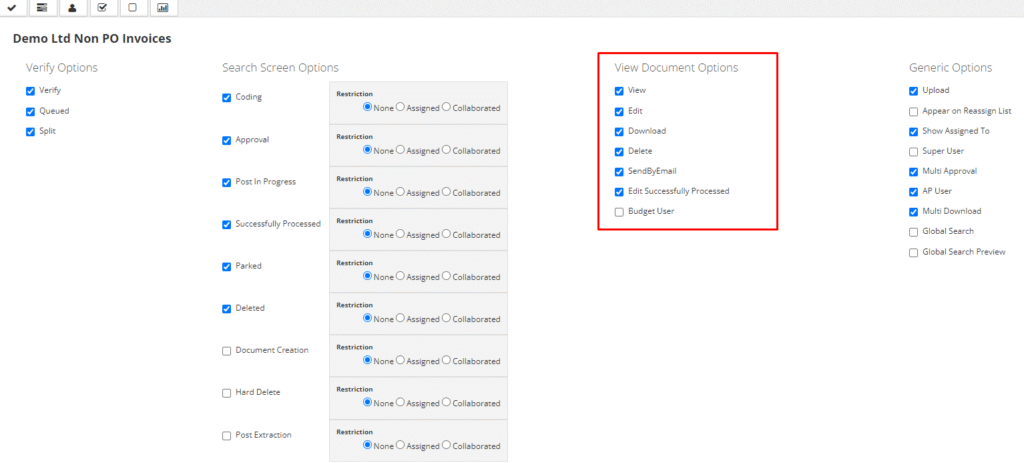Open the list rows icon tab
This screenshot has width=1024, height=463.
coord(41,8)
